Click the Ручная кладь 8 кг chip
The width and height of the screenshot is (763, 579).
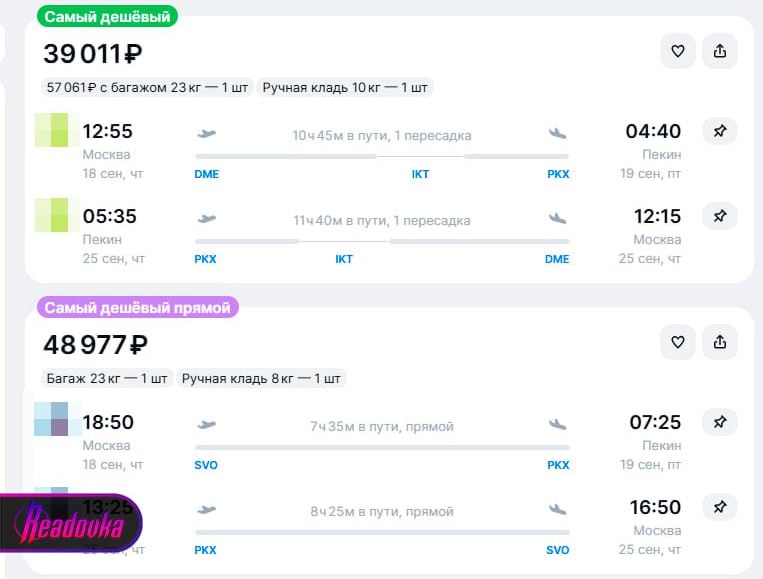click(x=261, y=379)
